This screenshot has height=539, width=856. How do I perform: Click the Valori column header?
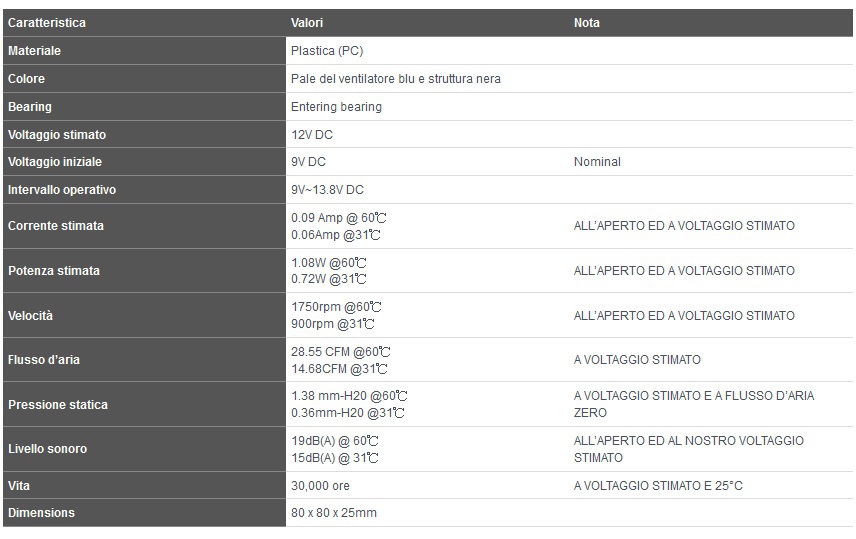coord(307,23)
